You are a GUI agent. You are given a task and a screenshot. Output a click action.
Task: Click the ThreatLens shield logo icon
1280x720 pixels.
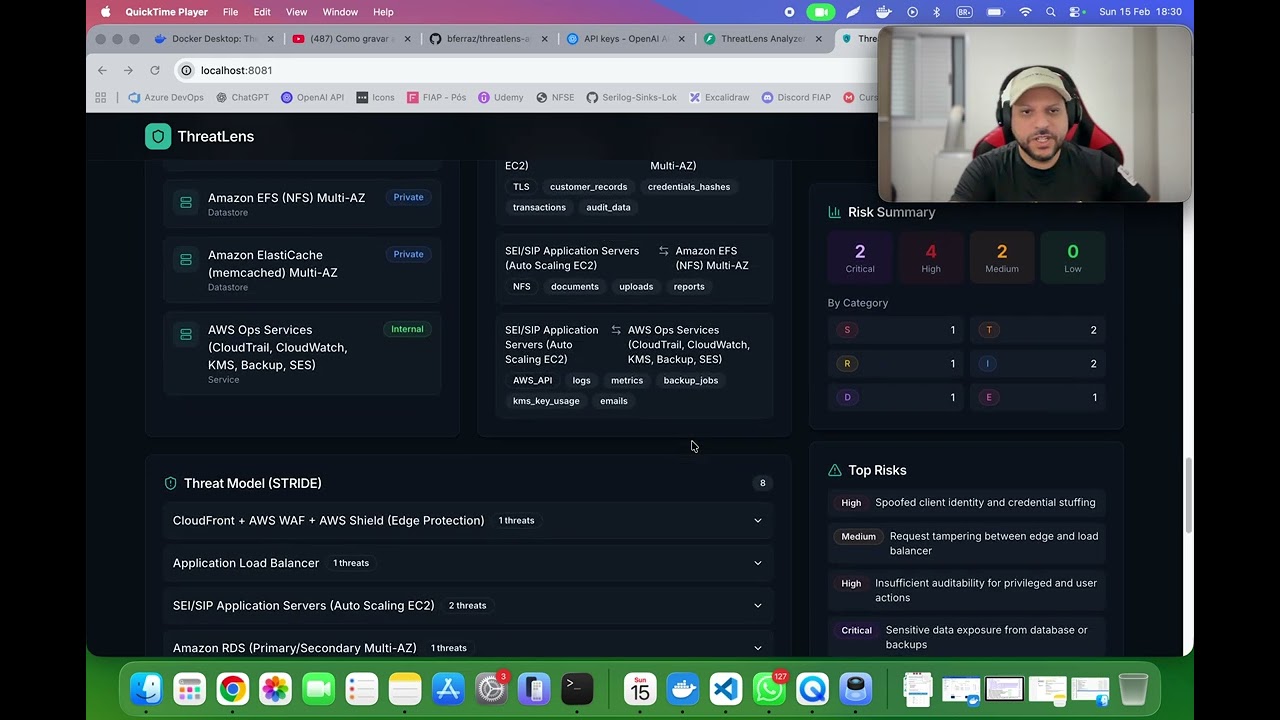[x=158, y=136]
